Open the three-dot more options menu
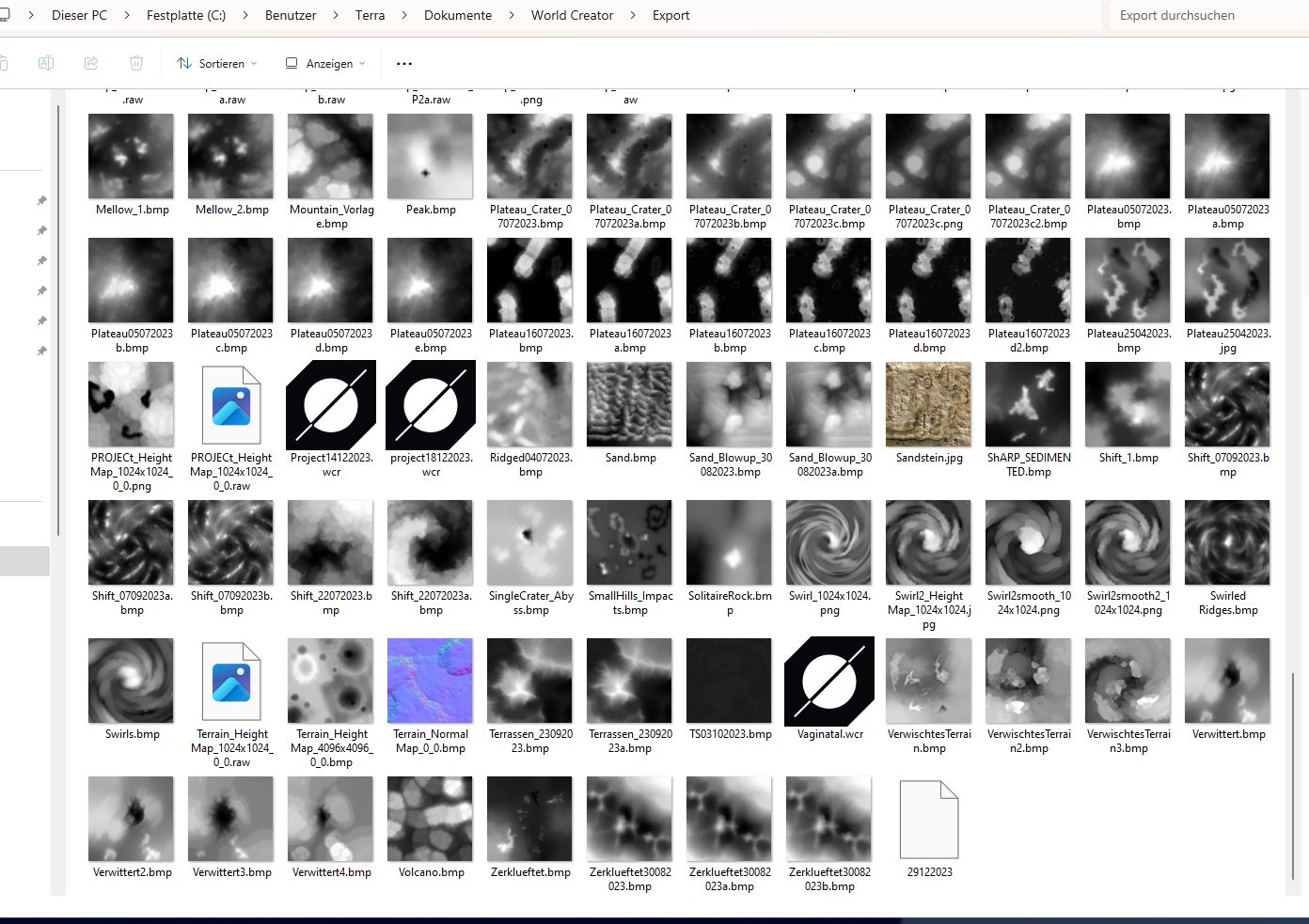The height and width of the screenshot is (924, 1309). click(x=404, y=63)
